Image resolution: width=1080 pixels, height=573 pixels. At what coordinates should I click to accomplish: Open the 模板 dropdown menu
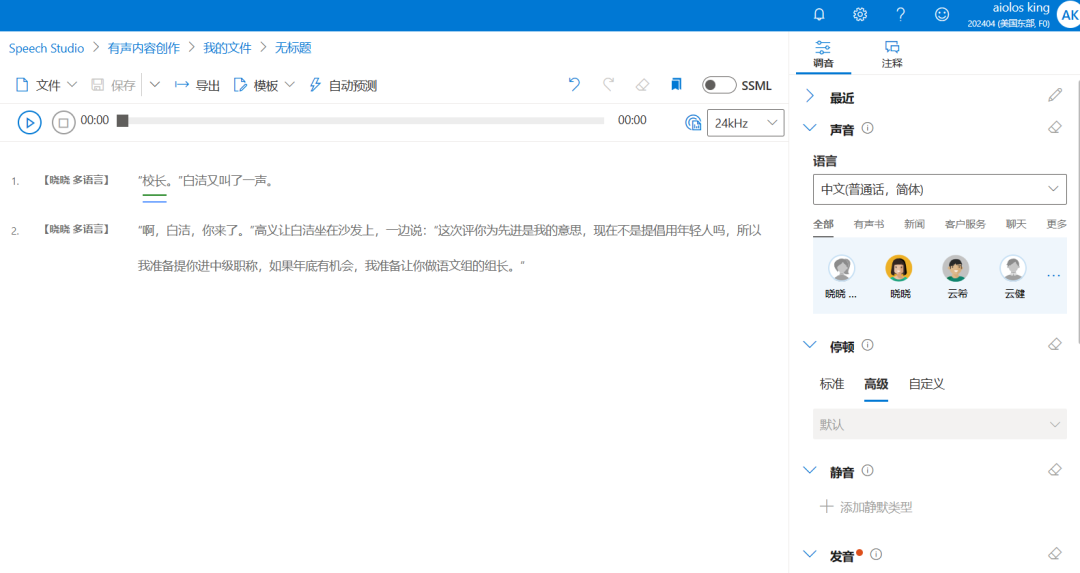(264, 85)
